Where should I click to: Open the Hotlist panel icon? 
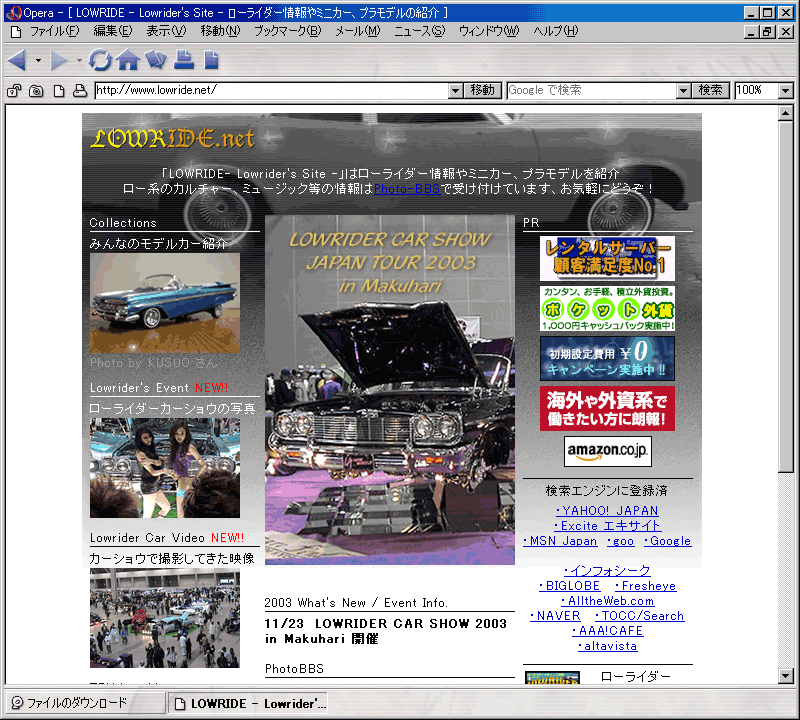(156, 60)
